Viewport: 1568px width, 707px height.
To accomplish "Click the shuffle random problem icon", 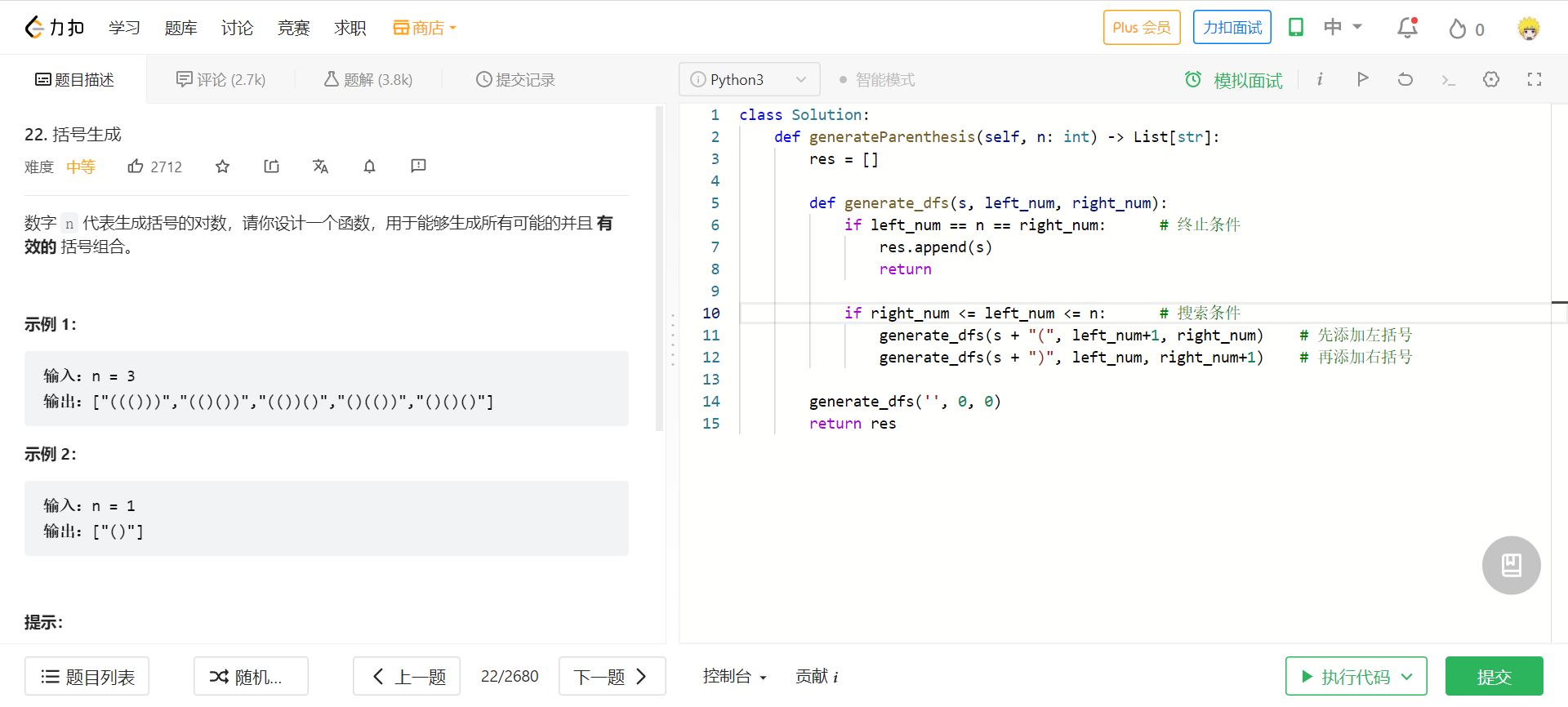I will pyautogui.click(x=218, y=677).
